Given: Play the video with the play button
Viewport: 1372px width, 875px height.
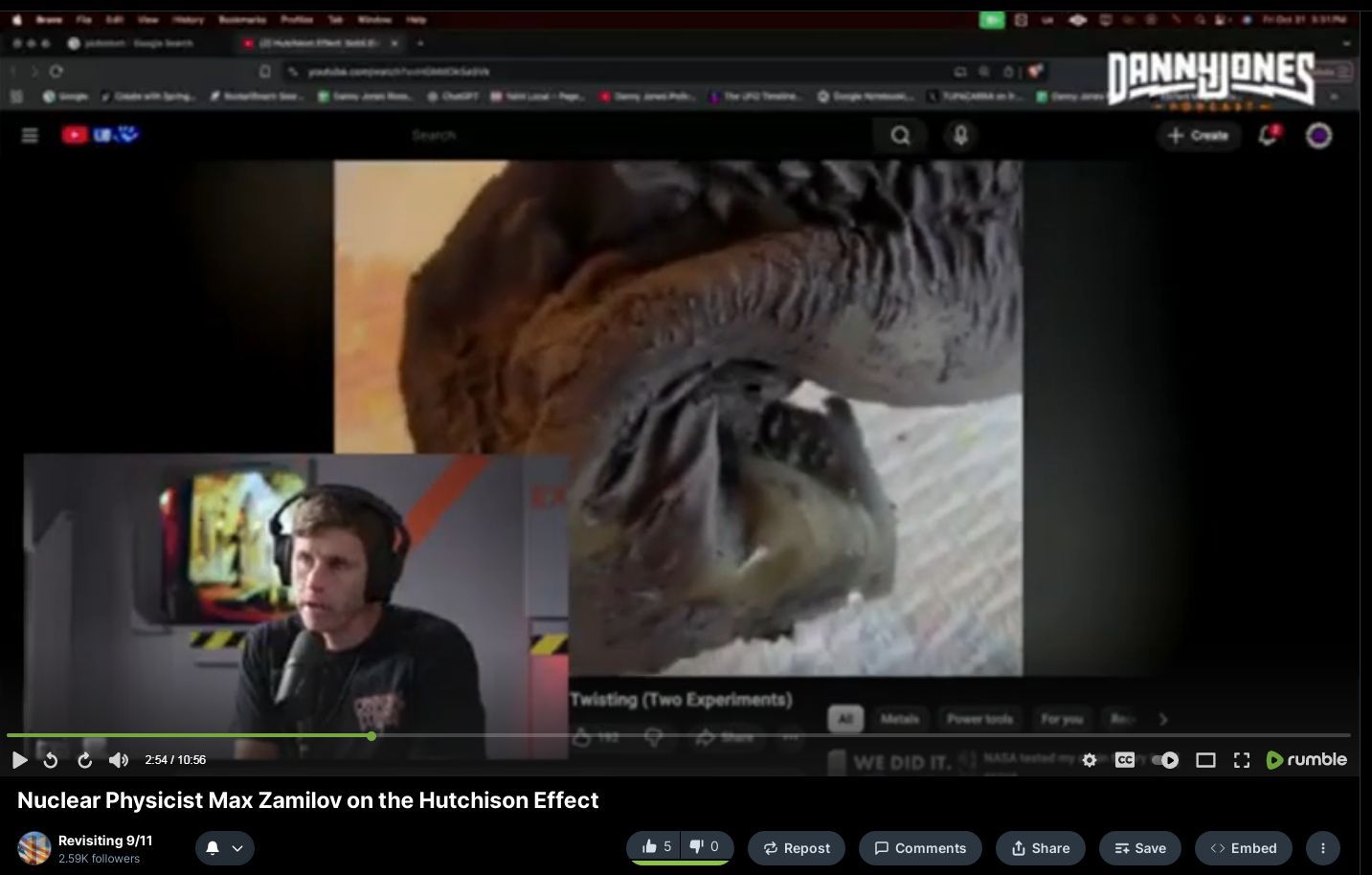Looking at the screenshot, I should point(19,760).
